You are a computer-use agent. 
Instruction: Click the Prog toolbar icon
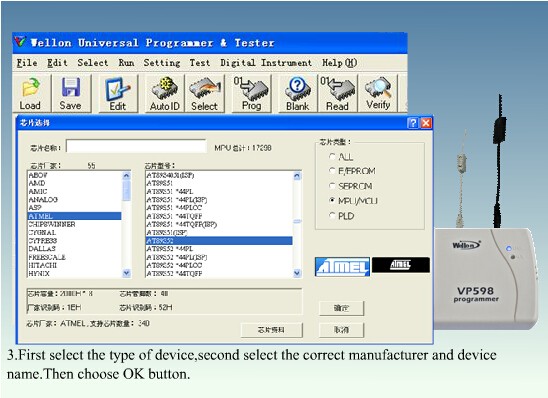click(x=252, y=93)
